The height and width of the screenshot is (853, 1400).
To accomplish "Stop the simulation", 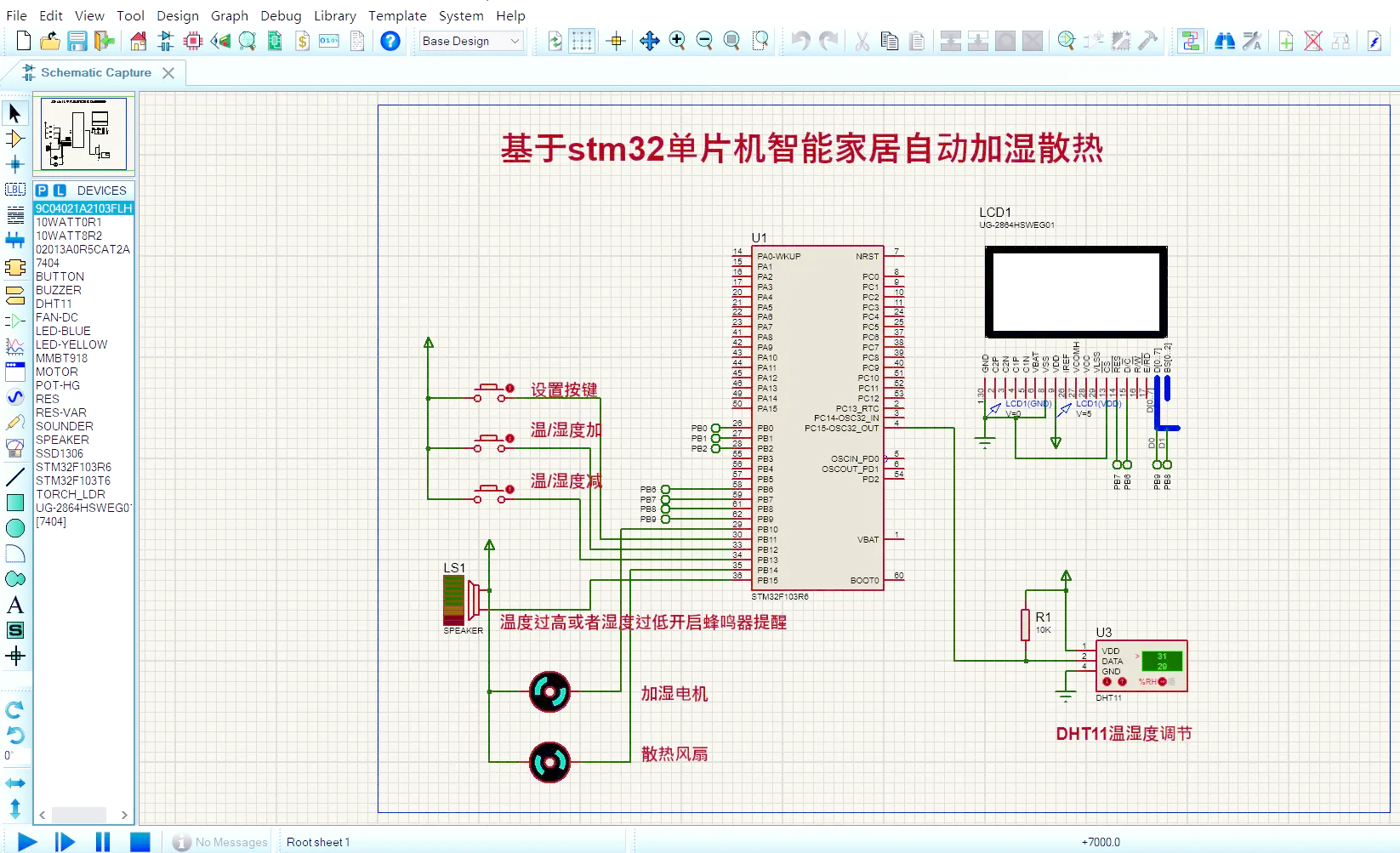I will pos(140,842).
